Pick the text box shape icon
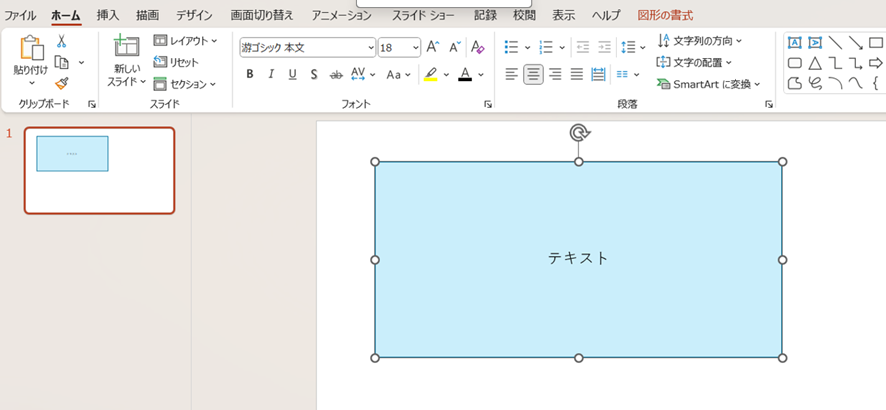 795,42
